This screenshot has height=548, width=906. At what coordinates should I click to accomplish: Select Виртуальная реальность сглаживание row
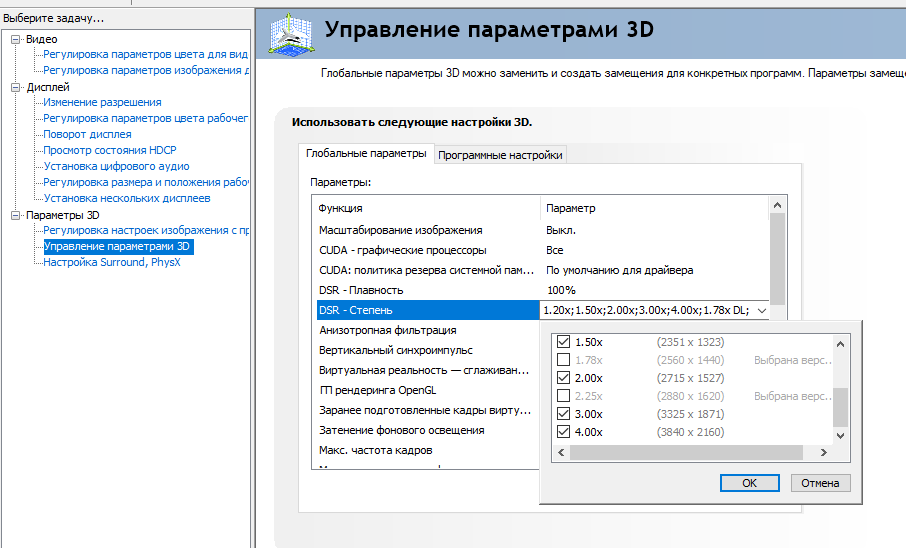click(428, 370)
